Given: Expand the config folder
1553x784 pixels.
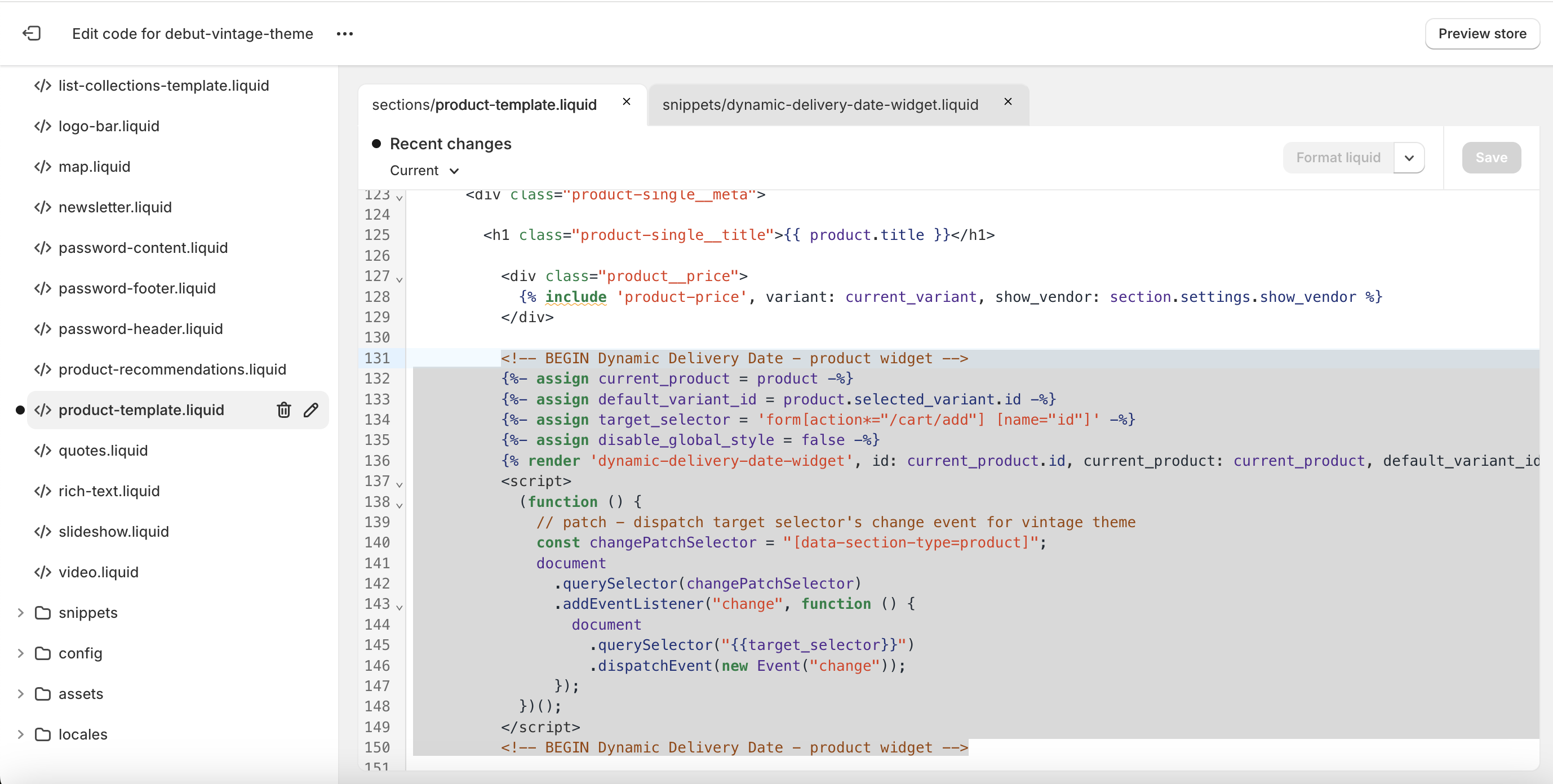Looking at the screenshot, I should [21, 653].
